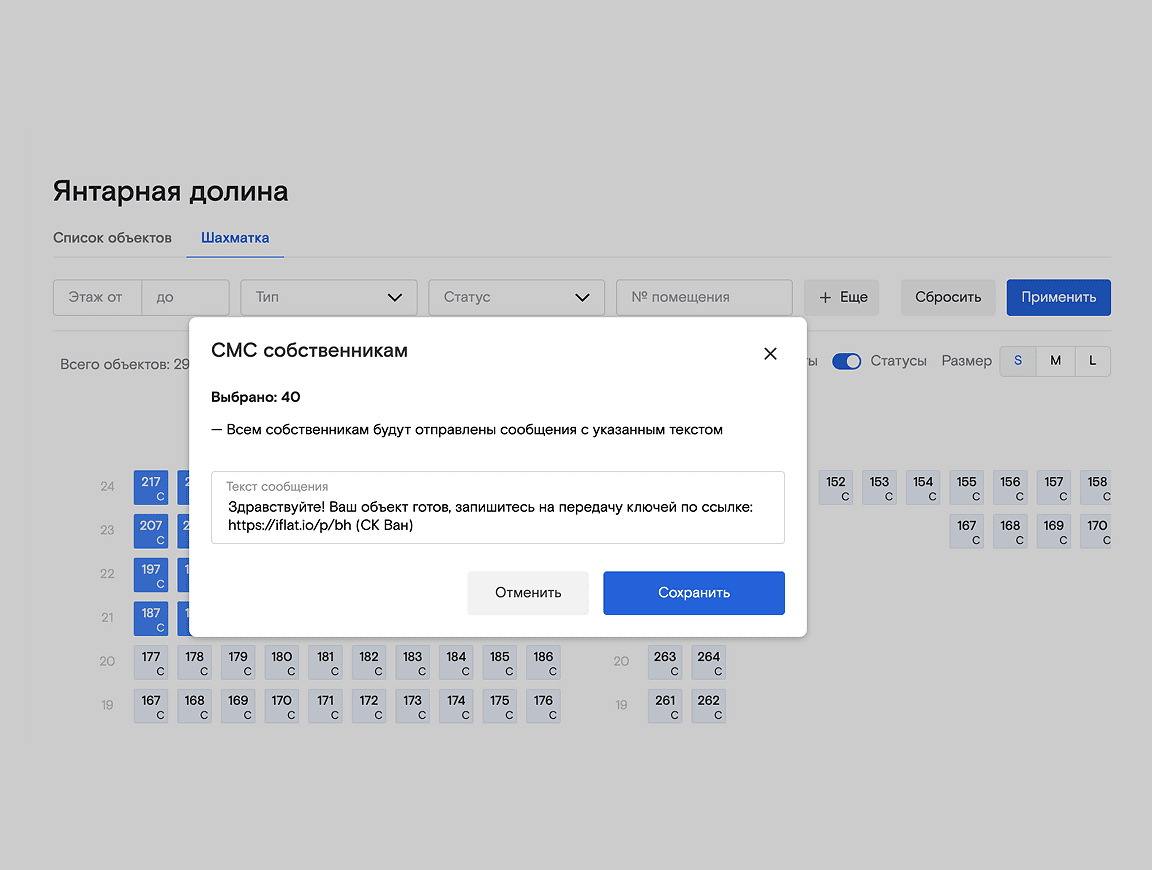
Task: Open the Шахматка tab
Action: (235, 238)
